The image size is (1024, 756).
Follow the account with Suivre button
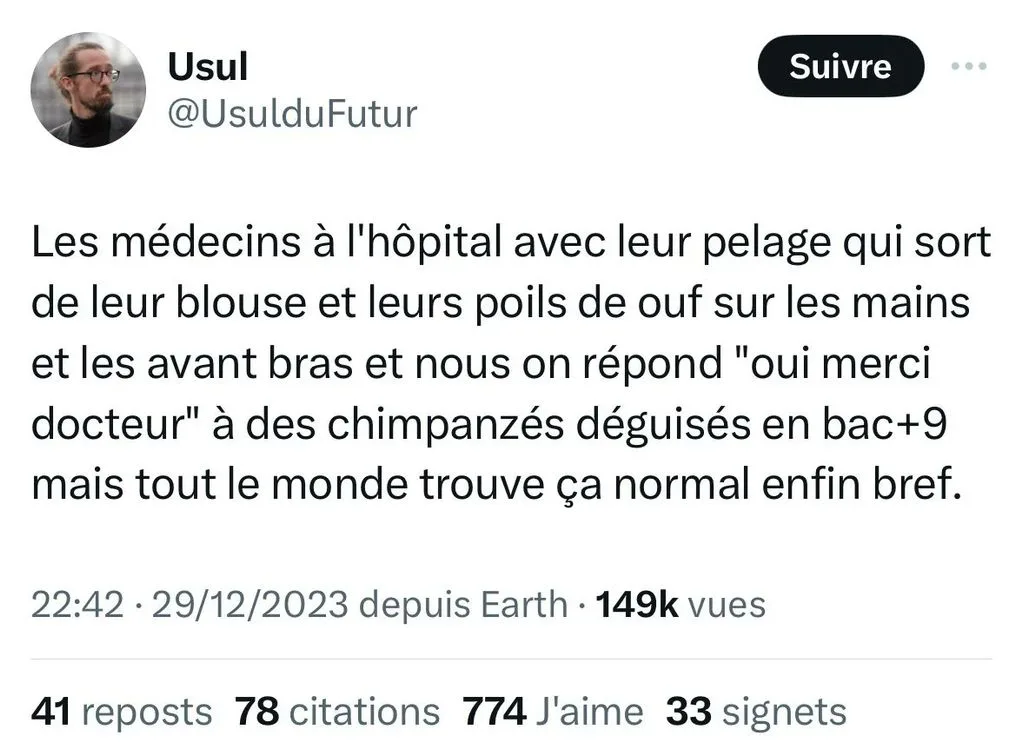coord(840,66)
